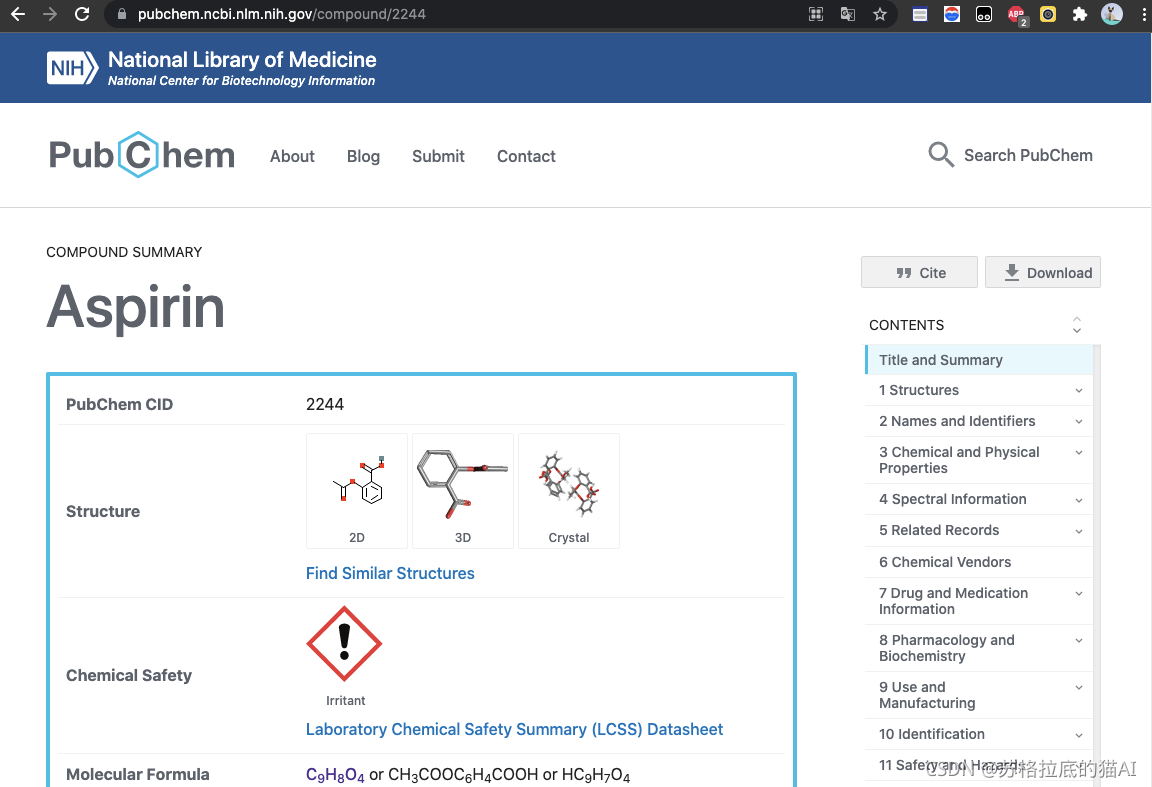This screenshot has height=787, width=1152.
Task: Expand the 4 Spectral Information chevron
Action: pos(1079,500)
